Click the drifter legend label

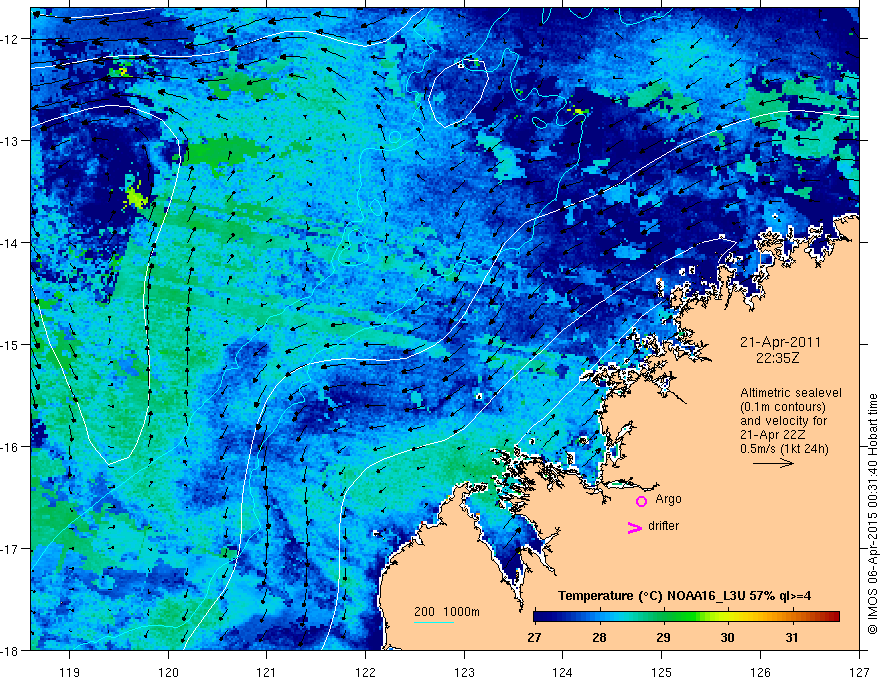click(x=663, y=526)
